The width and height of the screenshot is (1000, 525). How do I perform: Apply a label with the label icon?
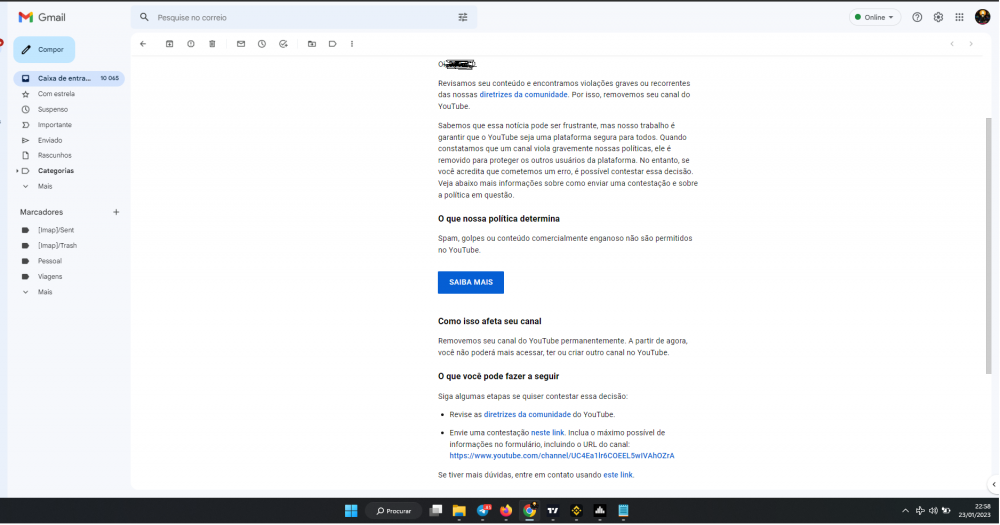pos(332,44)
